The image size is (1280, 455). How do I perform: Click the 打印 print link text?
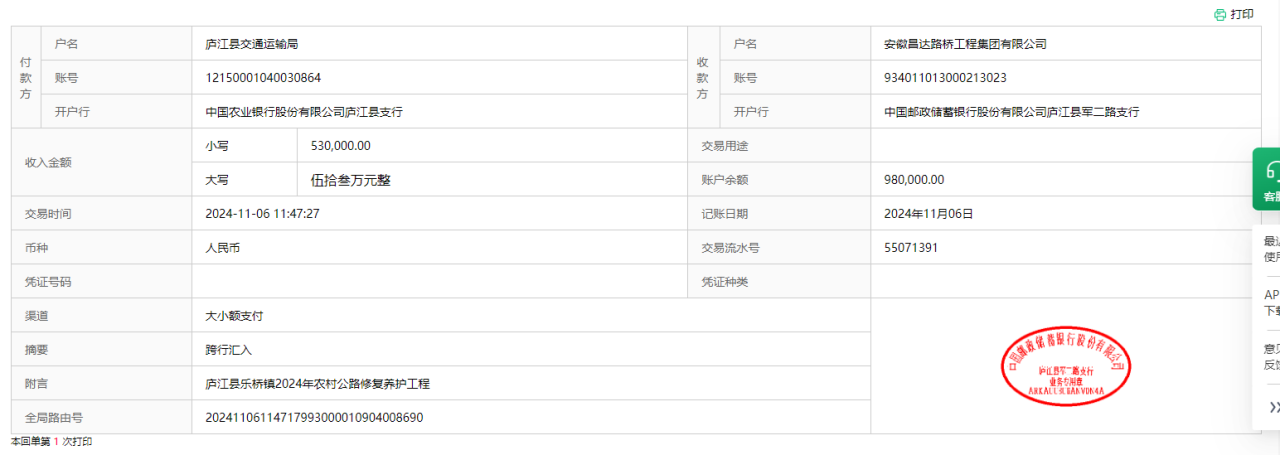point(1242,15)
